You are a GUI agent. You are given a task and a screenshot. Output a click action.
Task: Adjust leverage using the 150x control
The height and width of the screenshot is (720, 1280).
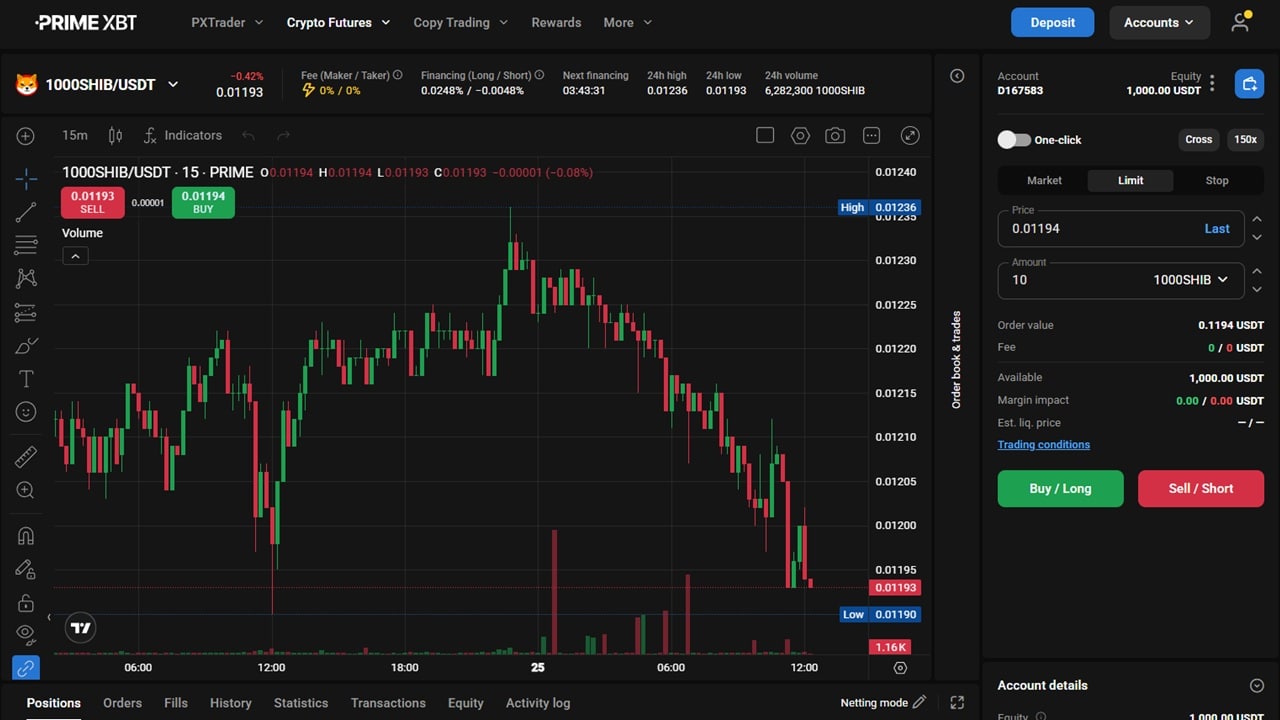[1245, 140]
